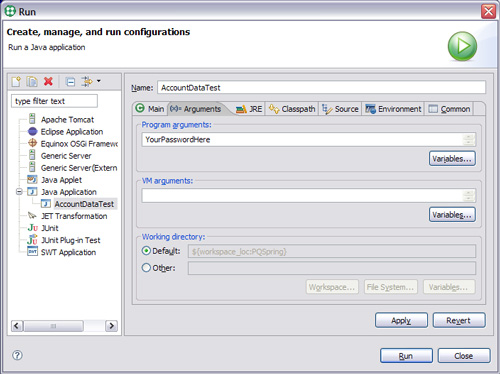This screenshot has width=500, height=374.
Task: Click the Generic Server(Extern icon
Action: (32, 167)
